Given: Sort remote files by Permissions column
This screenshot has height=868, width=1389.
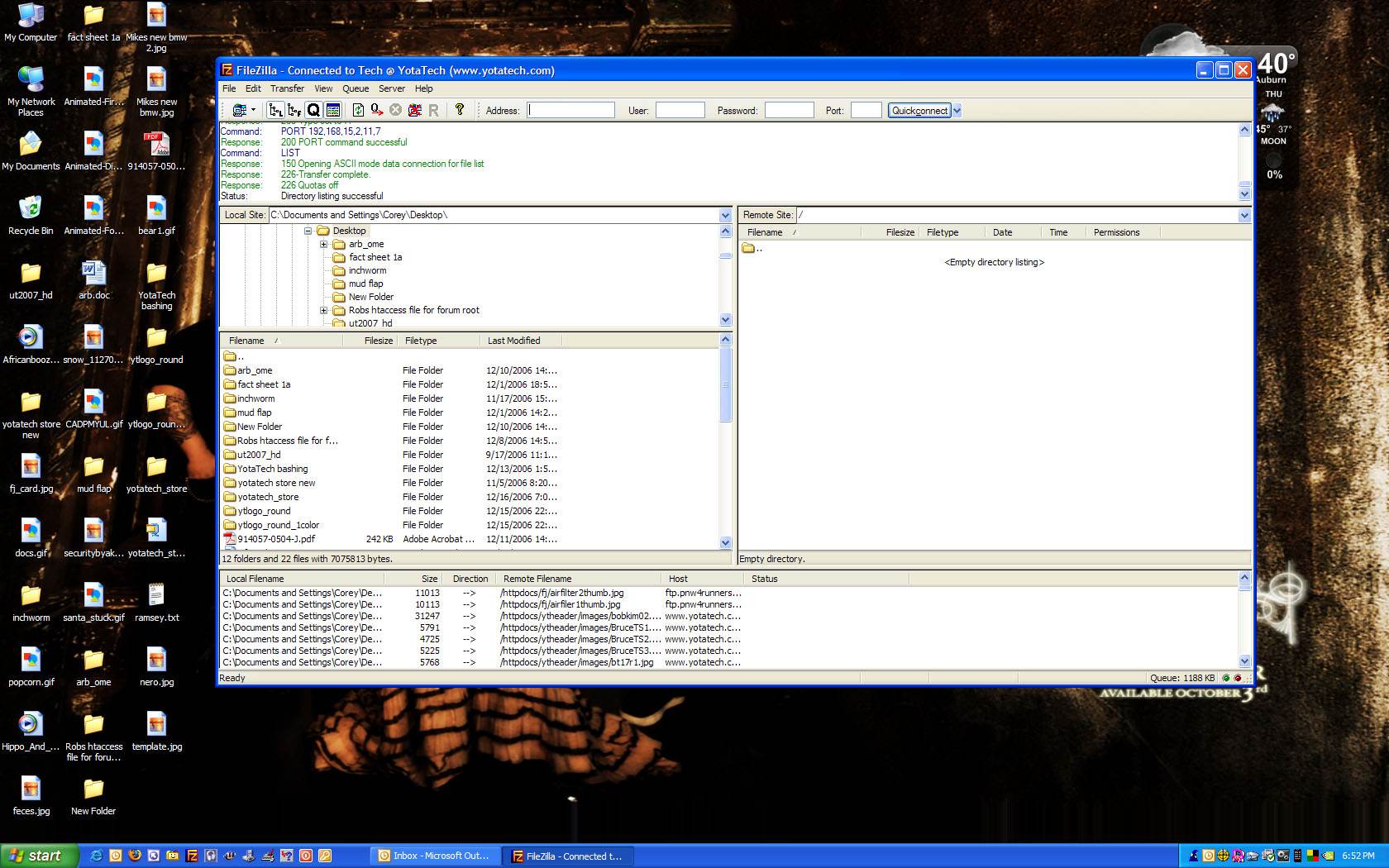Looking at the screenshot, I should click(1122, 232).
